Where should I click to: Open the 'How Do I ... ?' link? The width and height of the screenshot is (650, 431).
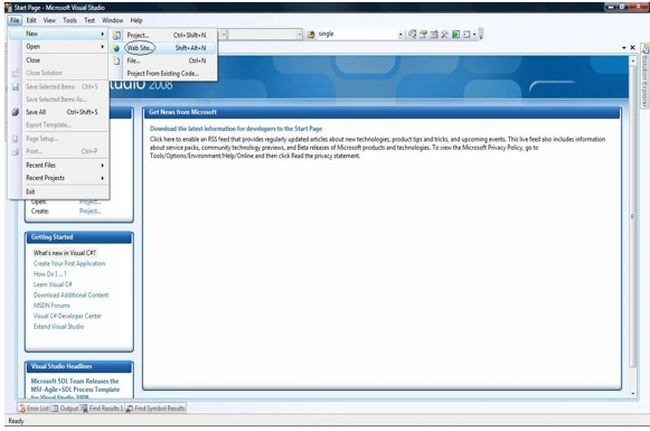point(50,274)
